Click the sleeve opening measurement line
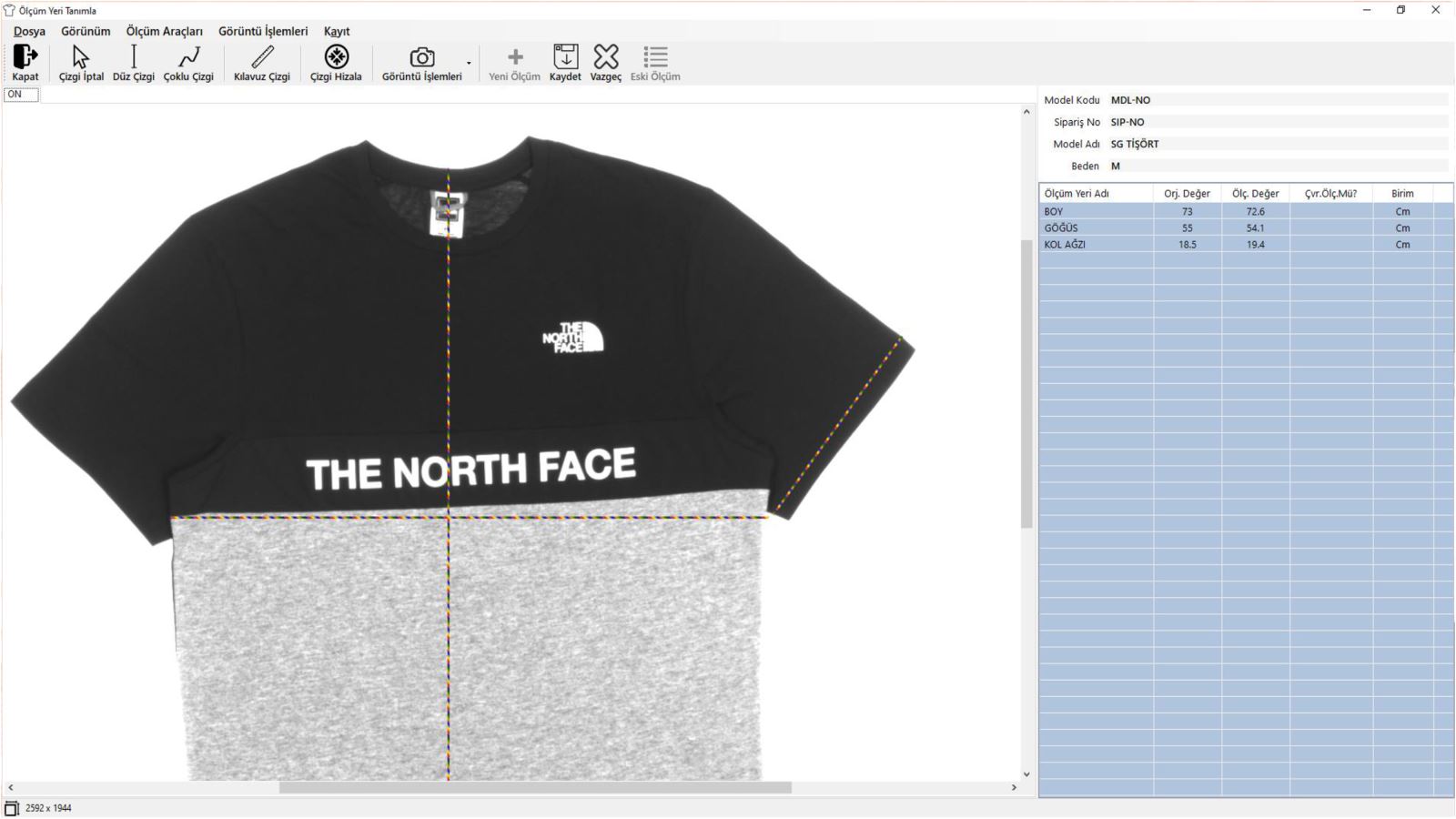 point(837,426)
